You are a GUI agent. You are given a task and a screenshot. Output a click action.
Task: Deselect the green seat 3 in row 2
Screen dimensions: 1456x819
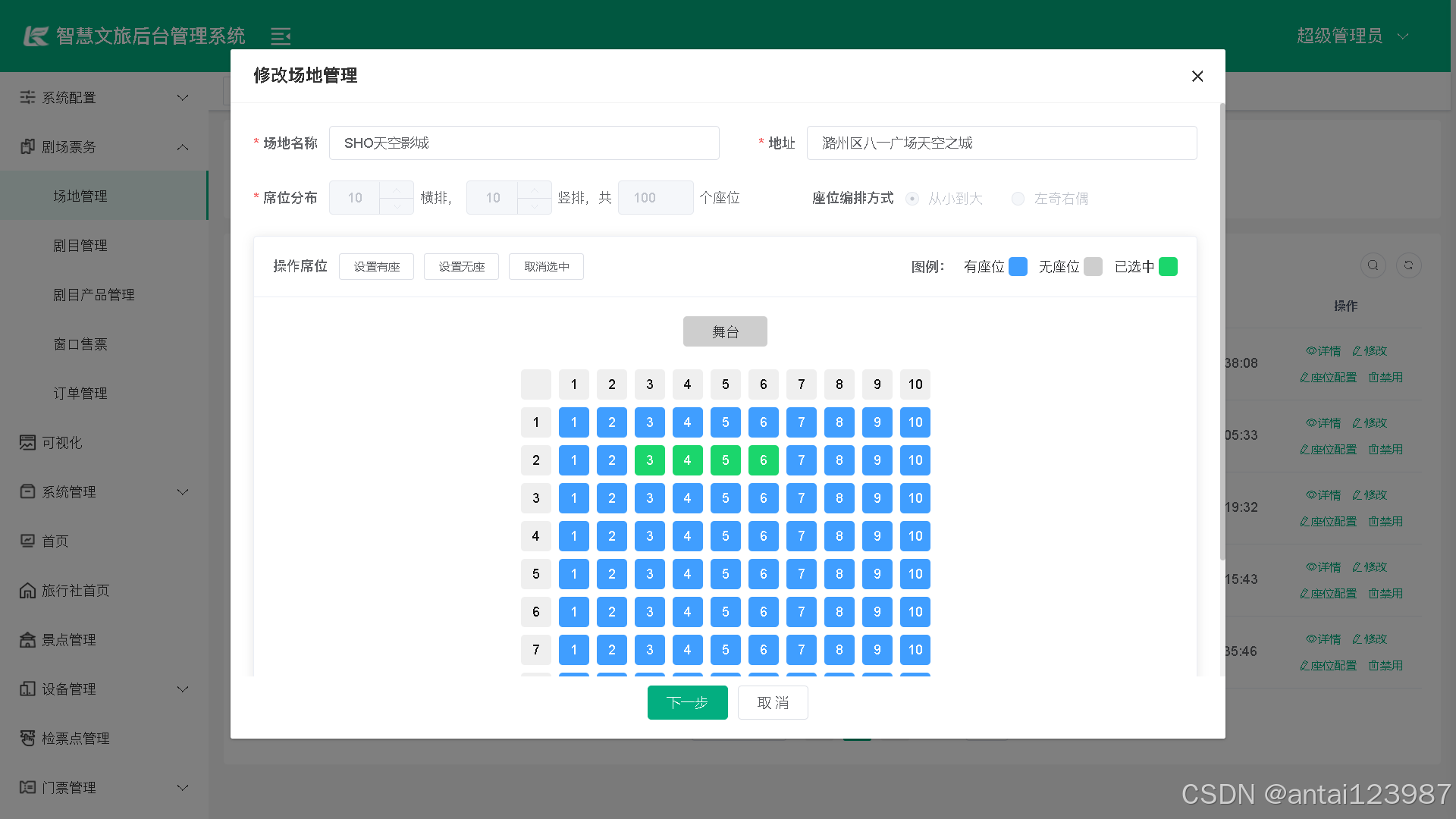649,460
